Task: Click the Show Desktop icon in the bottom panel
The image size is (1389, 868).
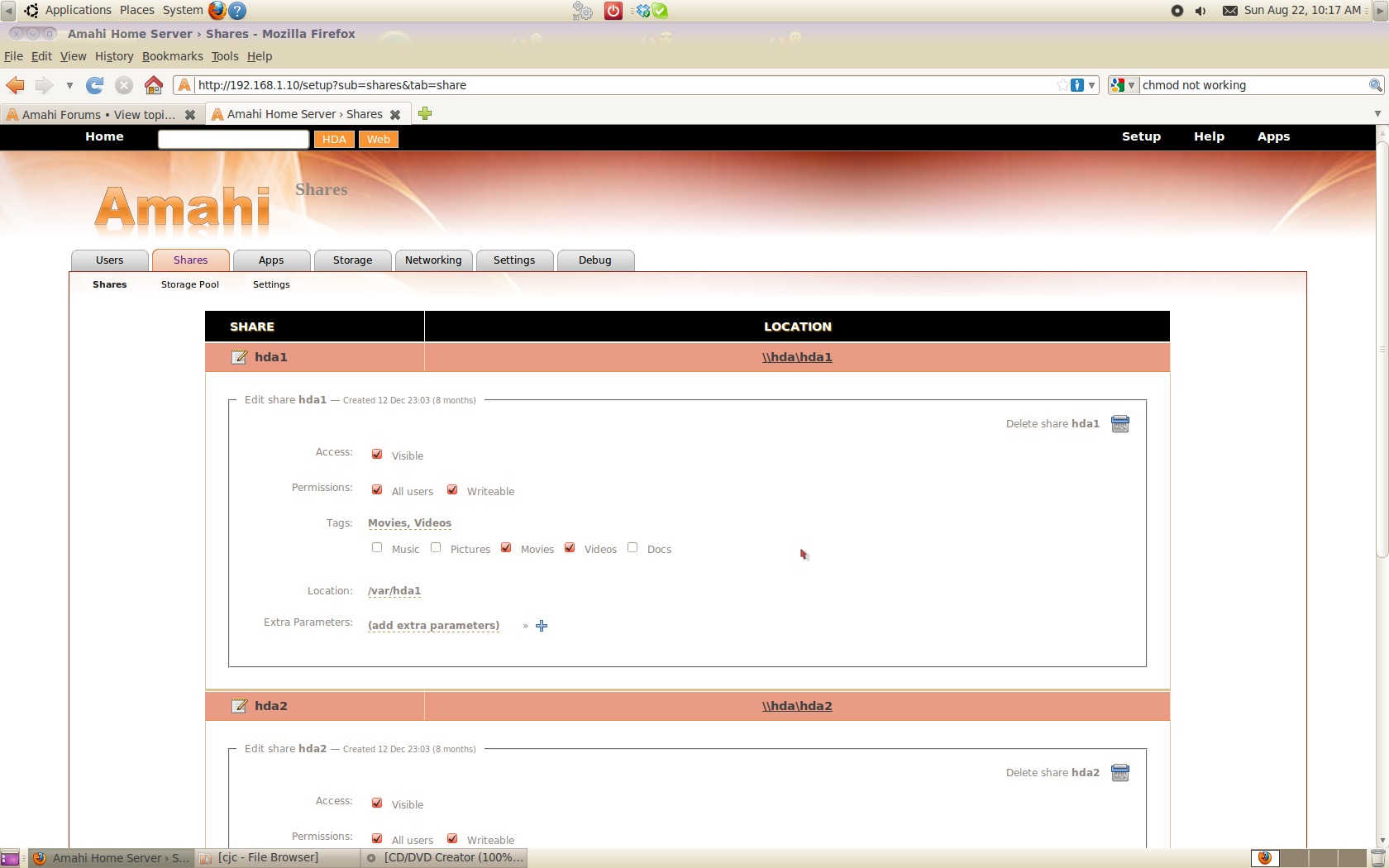Action: pyautogui.click(x=10, y=858)
